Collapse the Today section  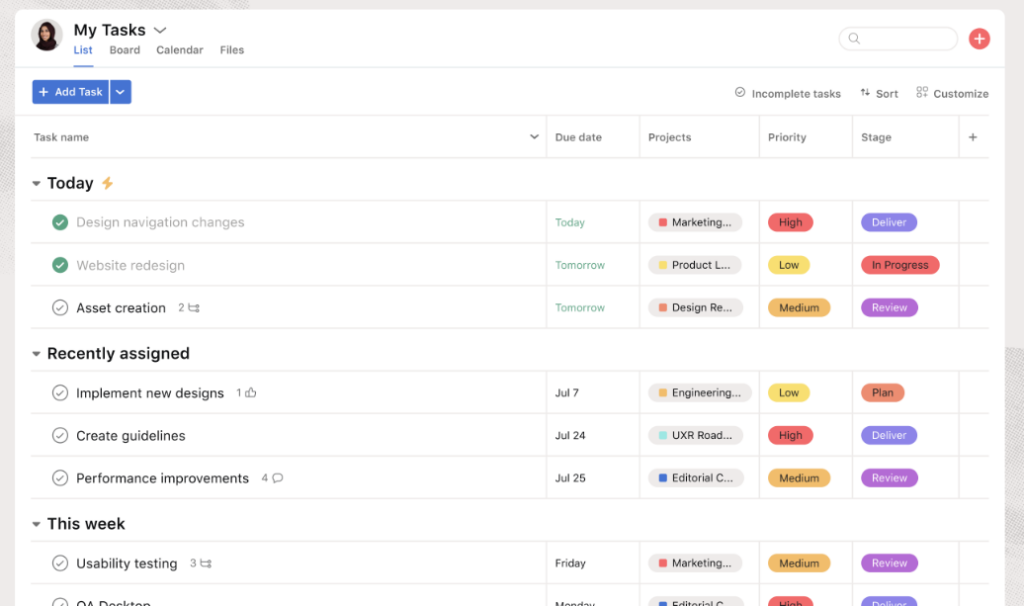pyautogui.click(x=36, y=183)
